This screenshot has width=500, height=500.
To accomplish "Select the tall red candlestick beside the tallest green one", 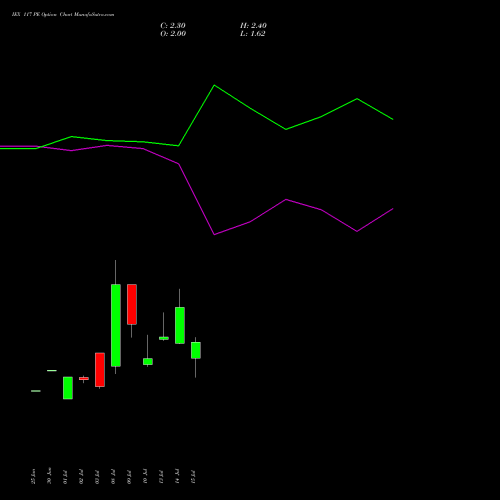I will pos(132,304).
